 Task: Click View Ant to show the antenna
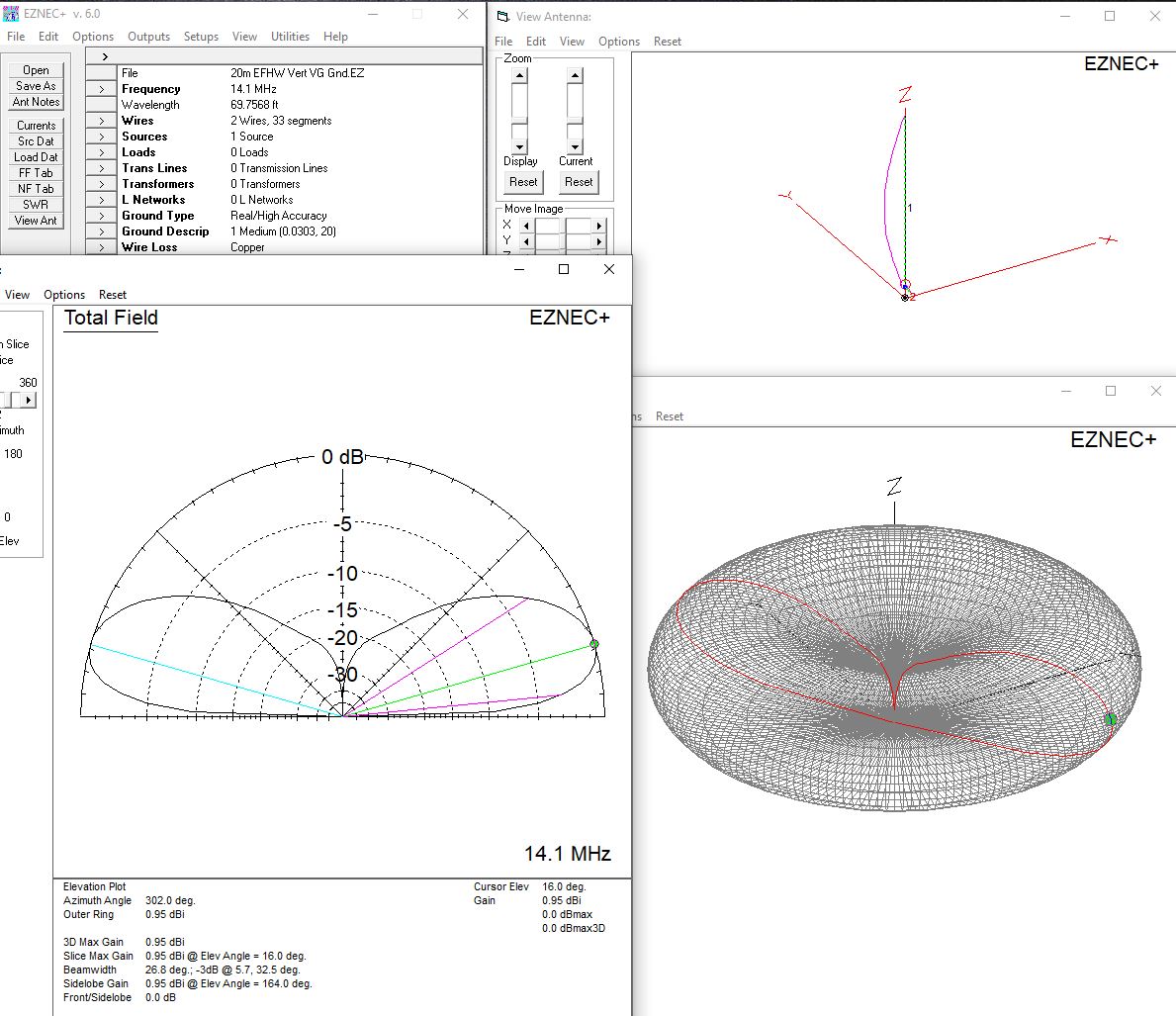[x=36, y=221]
